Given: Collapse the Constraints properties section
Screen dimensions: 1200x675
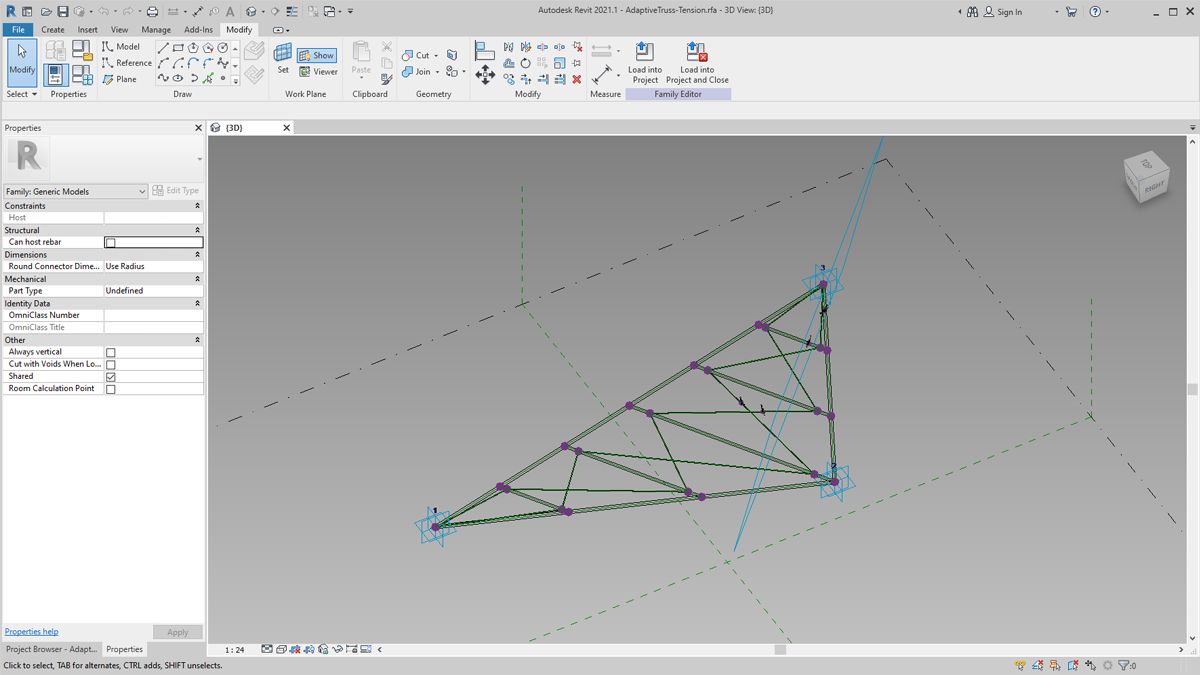Looking at the screenshot, I should pyautogui.click(x=196, y=206).
